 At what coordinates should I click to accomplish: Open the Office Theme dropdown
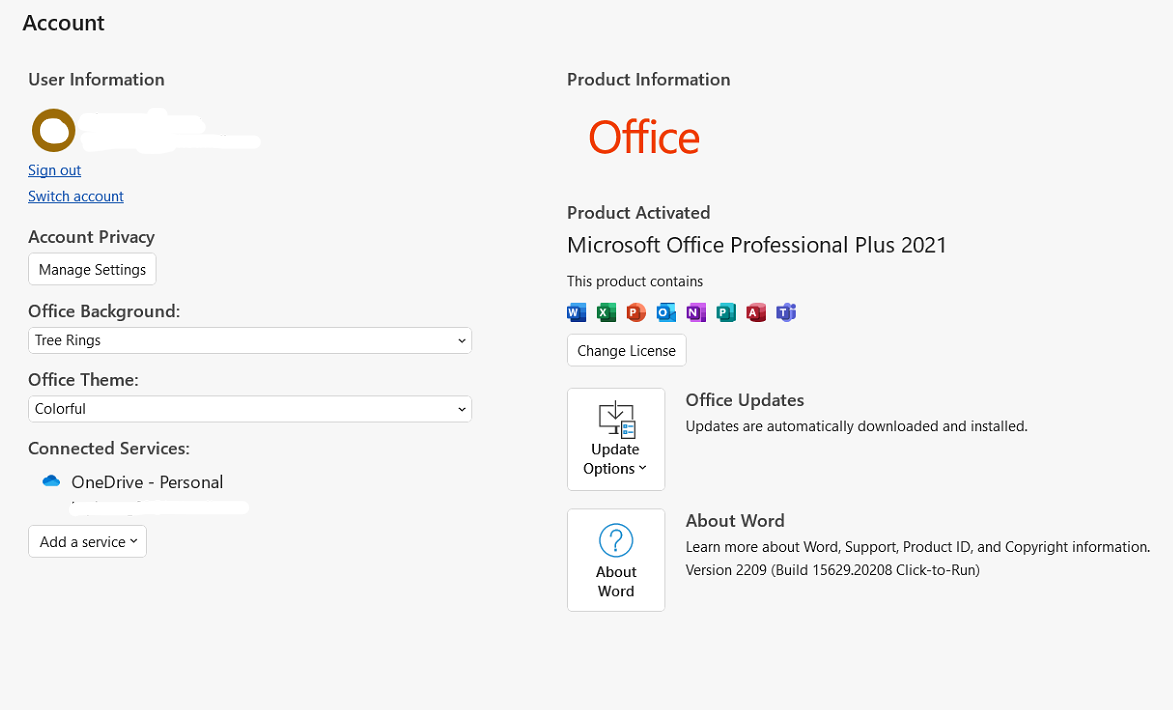pyautogui.click(x=250, y=409)
